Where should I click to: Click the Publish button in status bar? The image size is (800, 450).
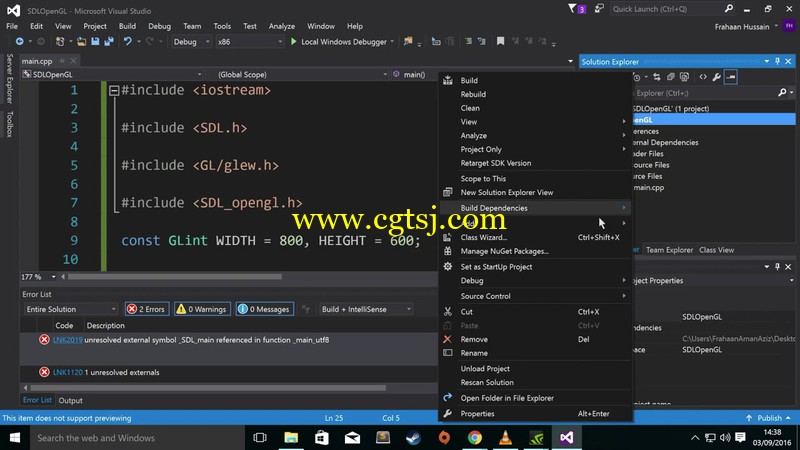click(768, 418)
